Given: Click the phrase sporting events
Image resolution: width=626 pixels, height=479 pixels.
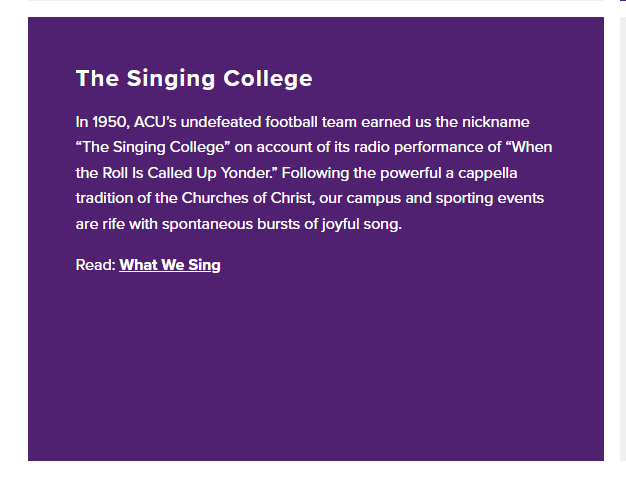Looking at the screenshot, I should pos(490,198).
